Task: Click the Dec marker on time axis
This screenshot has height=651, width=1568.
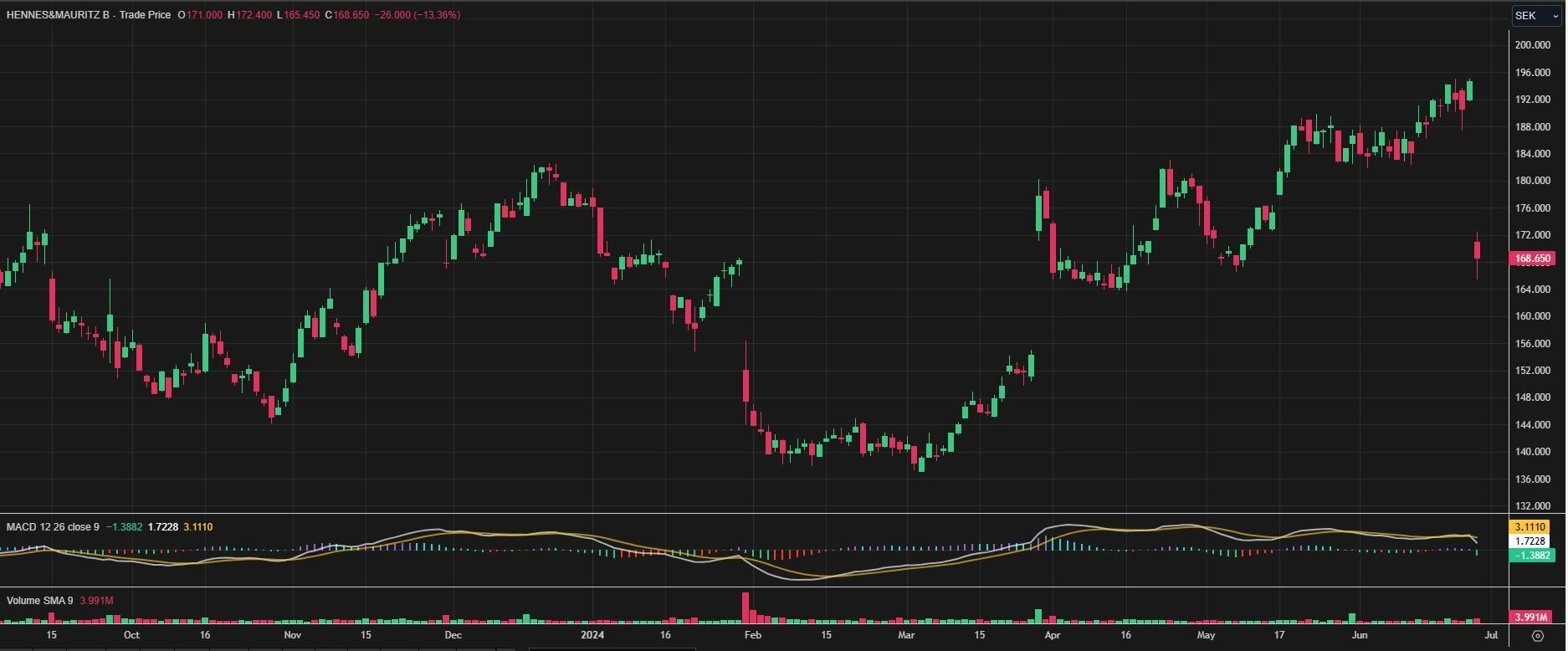Action: 453,635
